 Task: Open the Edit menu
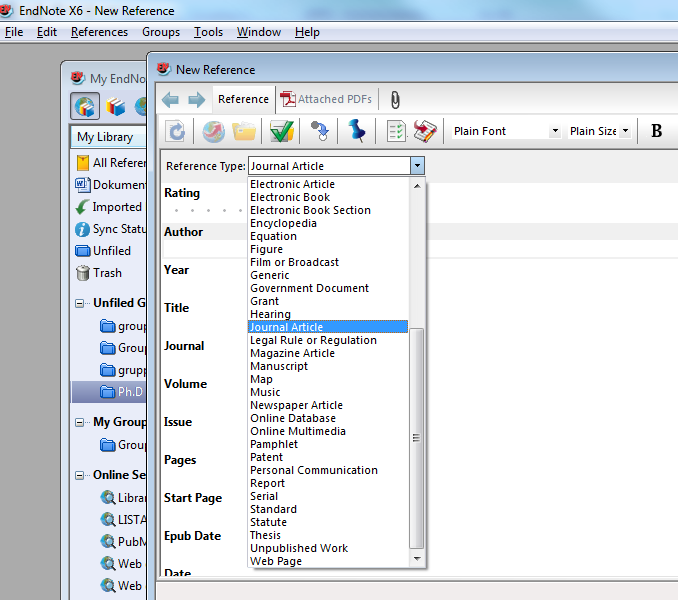(47, 32)
